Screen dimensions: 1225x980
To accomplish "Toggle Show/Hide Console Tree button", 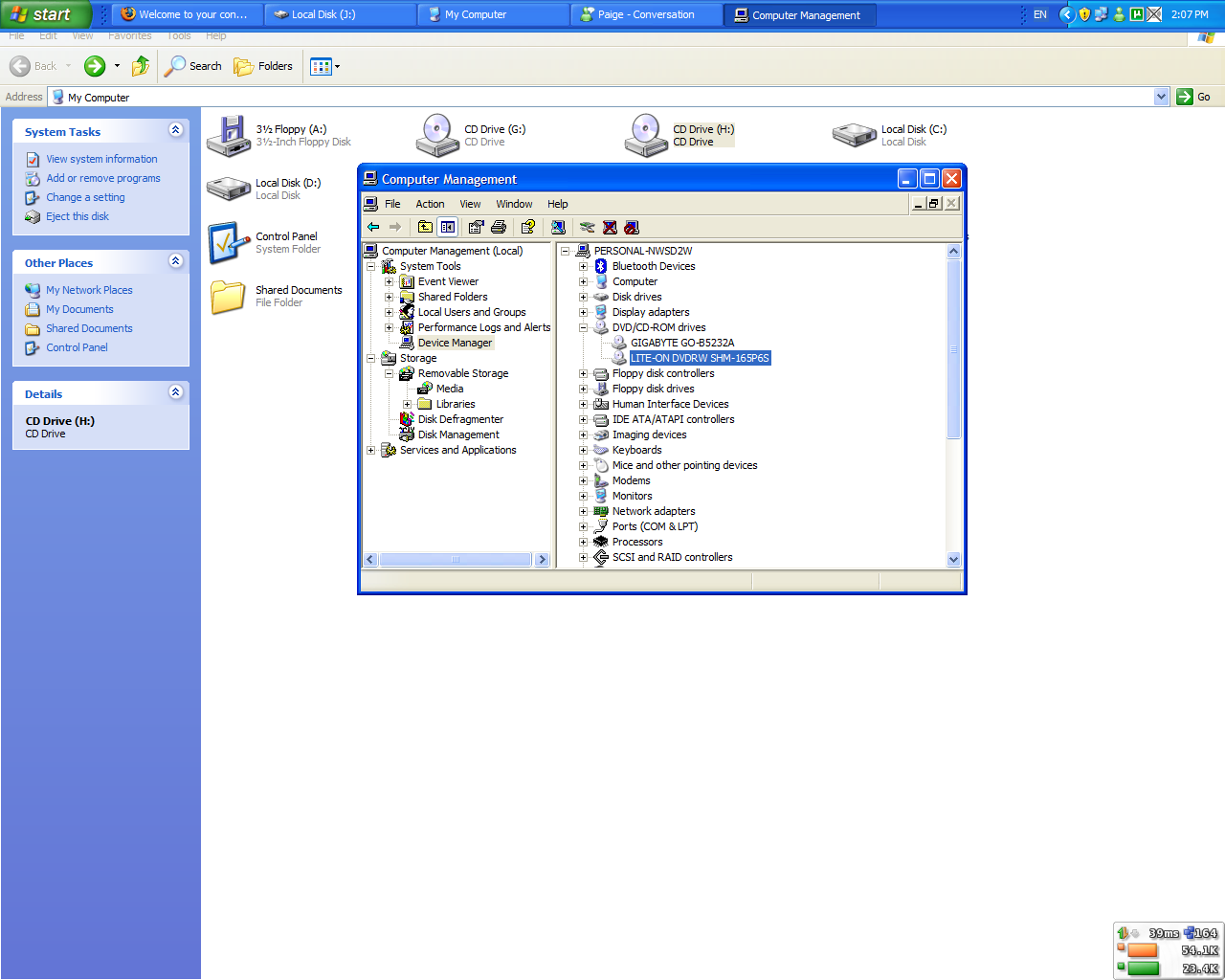I will pyautogui.click(x=448, y=227).
